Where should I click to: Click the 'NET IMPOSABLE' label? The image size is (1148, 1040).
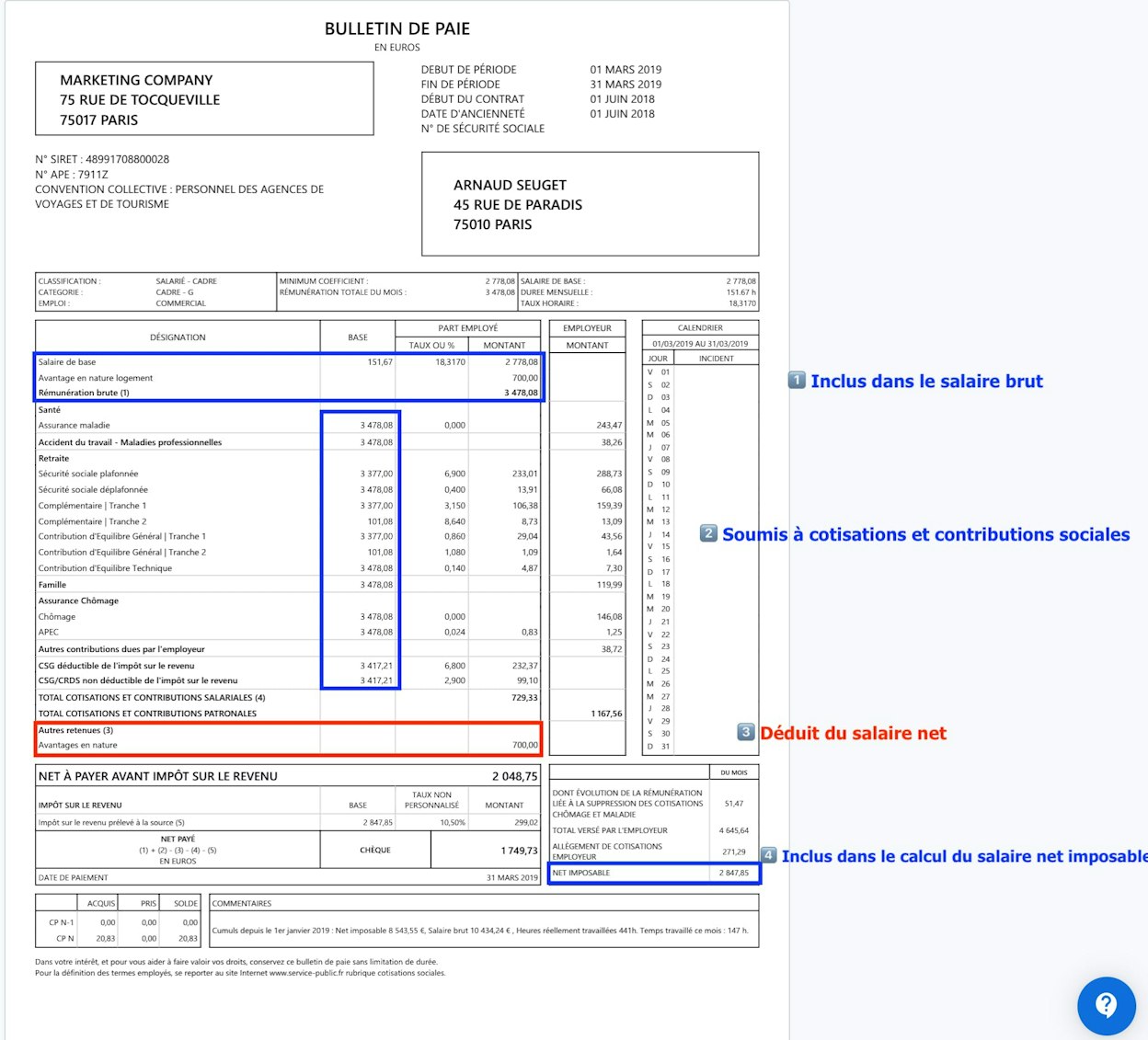tap(580, 873)
